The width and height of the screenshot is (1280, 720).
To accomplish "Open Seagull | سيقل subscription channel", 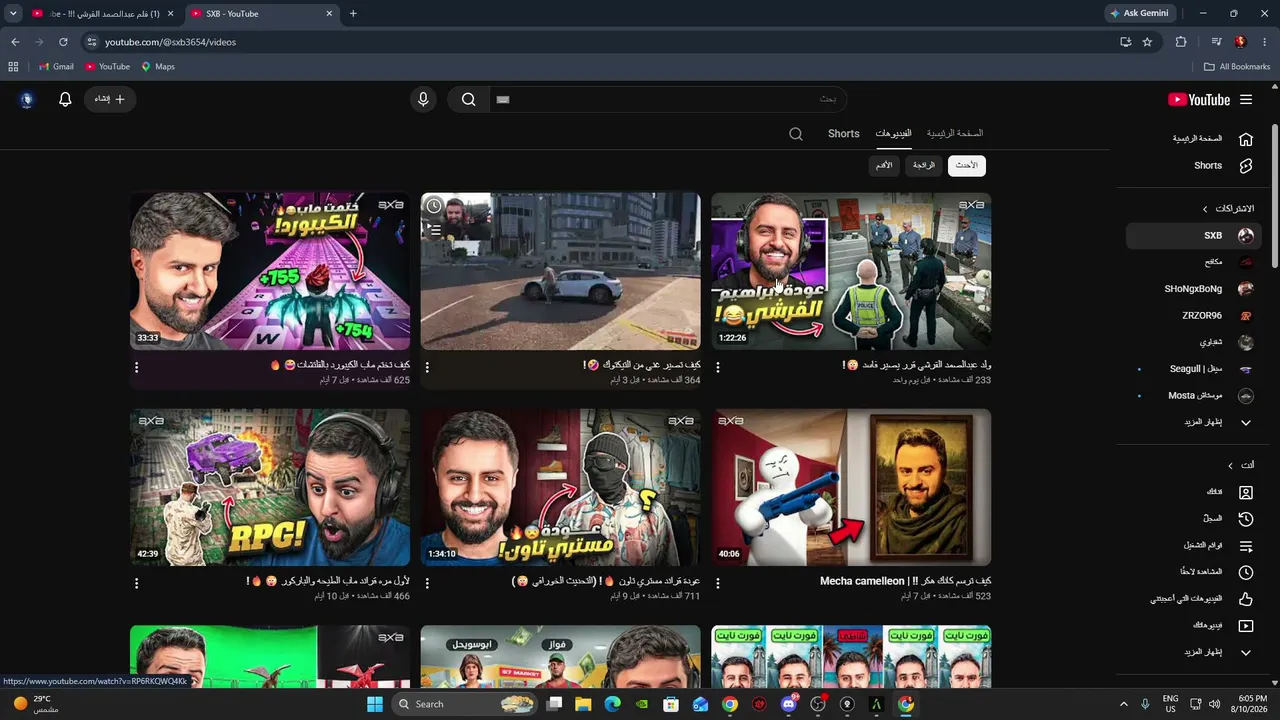I will coord(1194,369).
